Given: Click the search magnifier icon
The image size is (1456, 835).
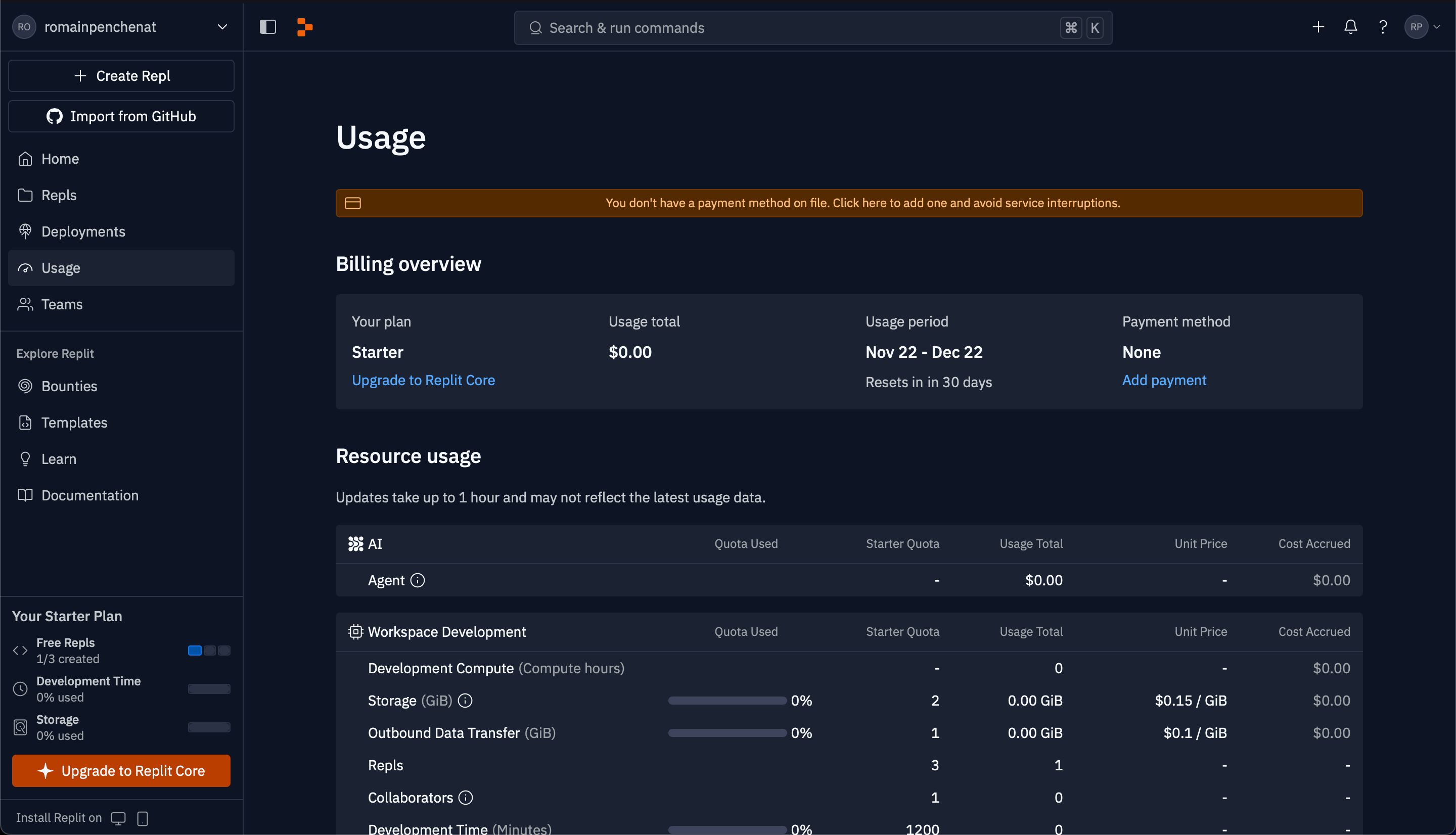Looking at the screenshot, I should point(535,27).
